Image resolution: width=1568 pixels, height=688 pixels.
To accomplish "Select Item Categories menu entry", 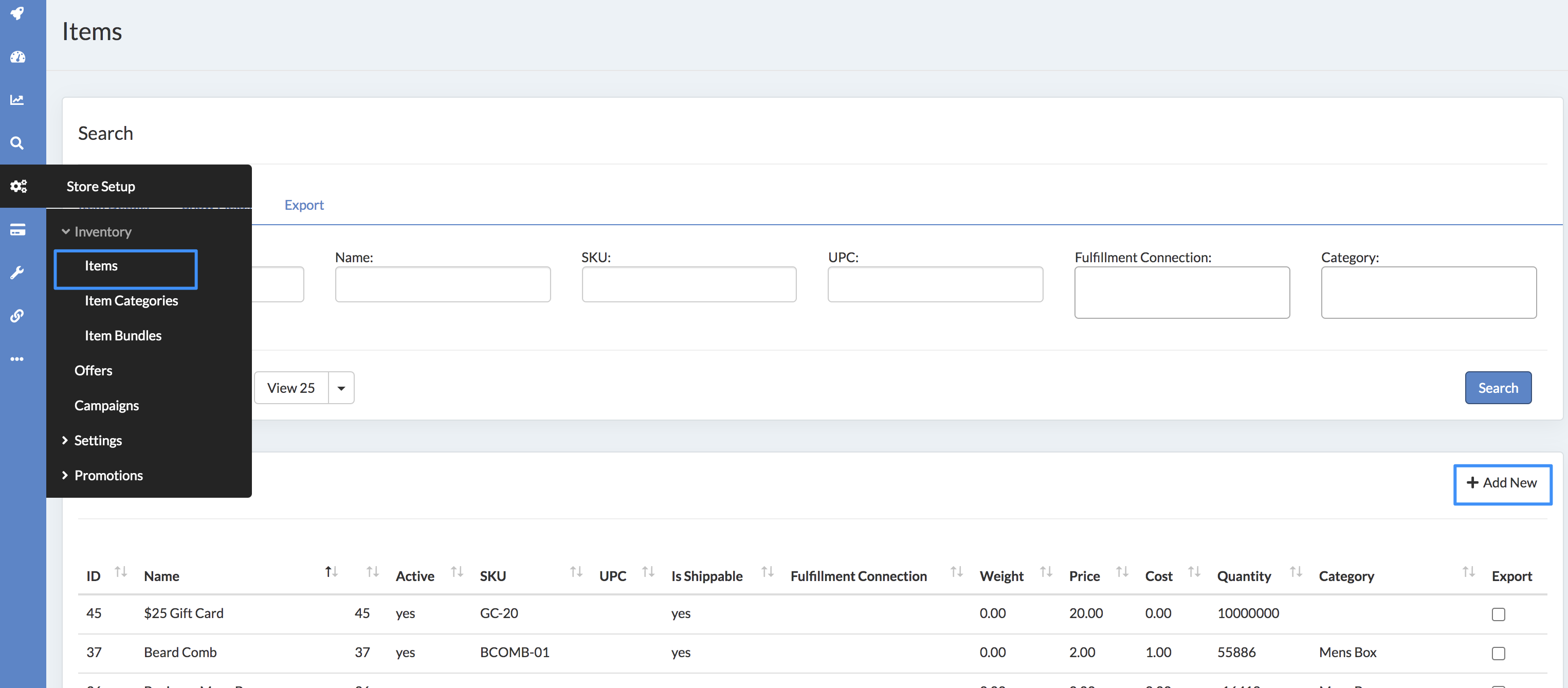I will pos(131,300).
